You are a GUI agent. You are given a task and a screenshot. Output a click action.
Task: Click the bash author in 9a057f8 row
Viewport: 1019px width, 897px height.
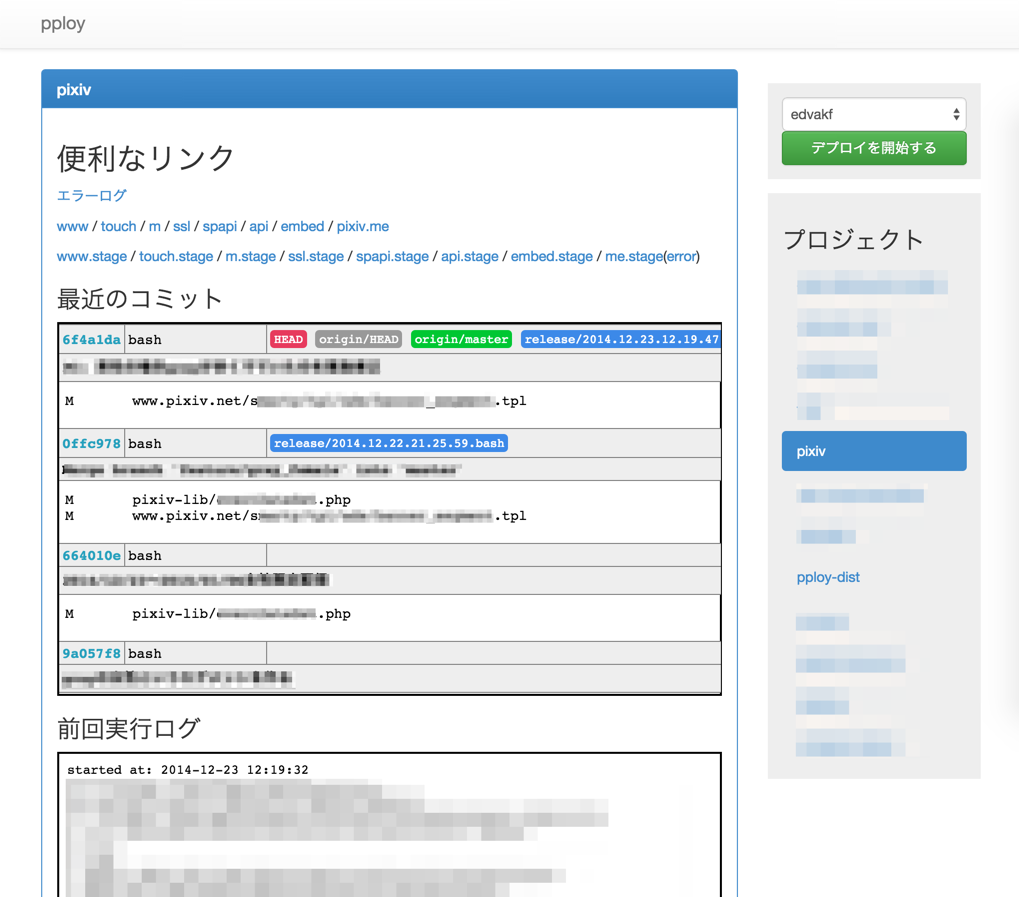145,654
